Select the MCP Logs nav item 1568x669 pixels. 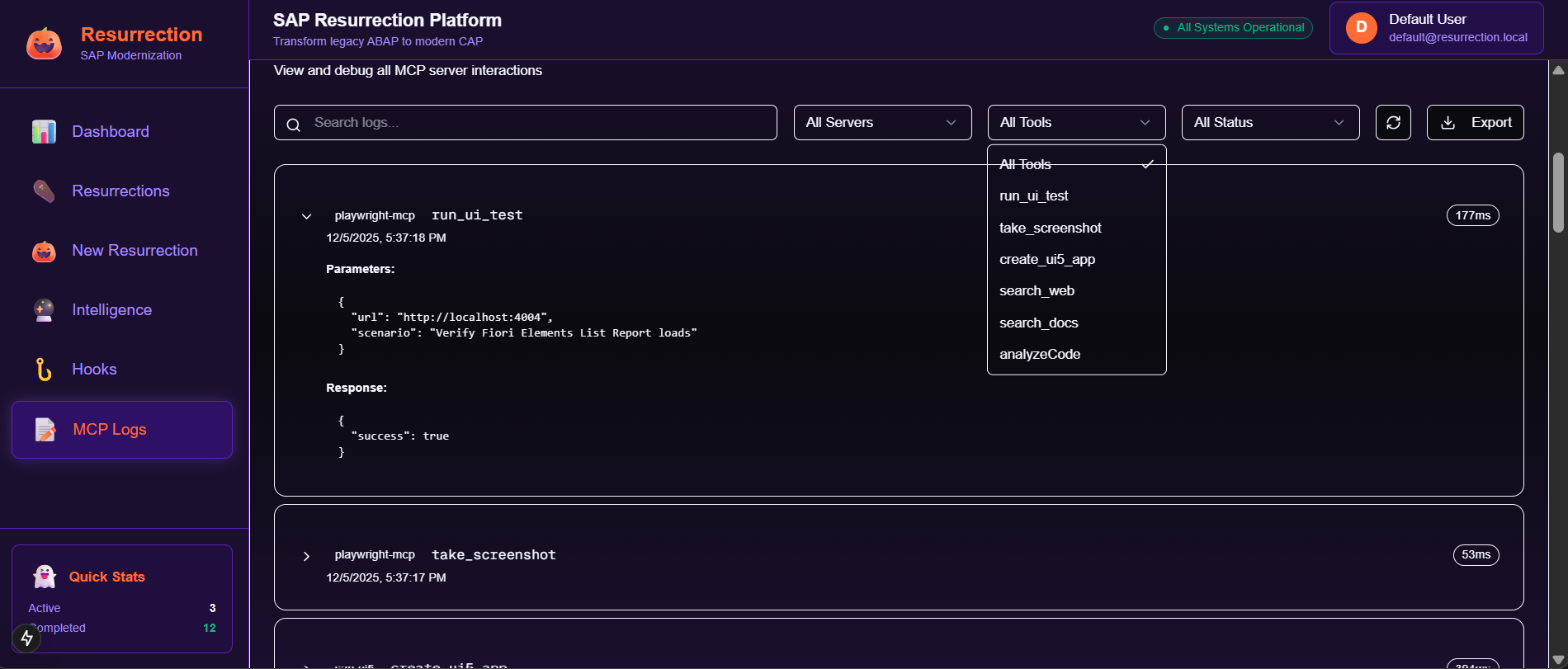(x=122, y=429)
